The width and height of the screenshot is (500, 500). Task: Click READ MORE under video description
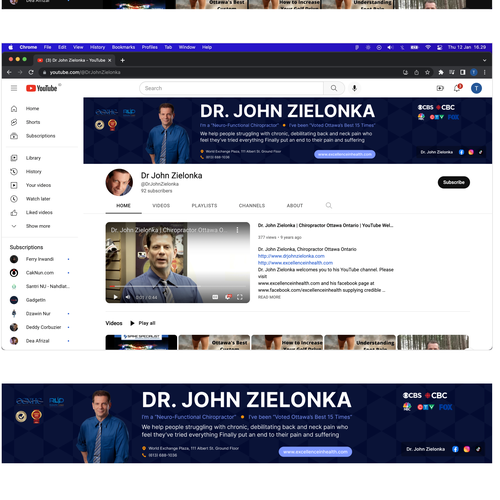click(269, 297)
